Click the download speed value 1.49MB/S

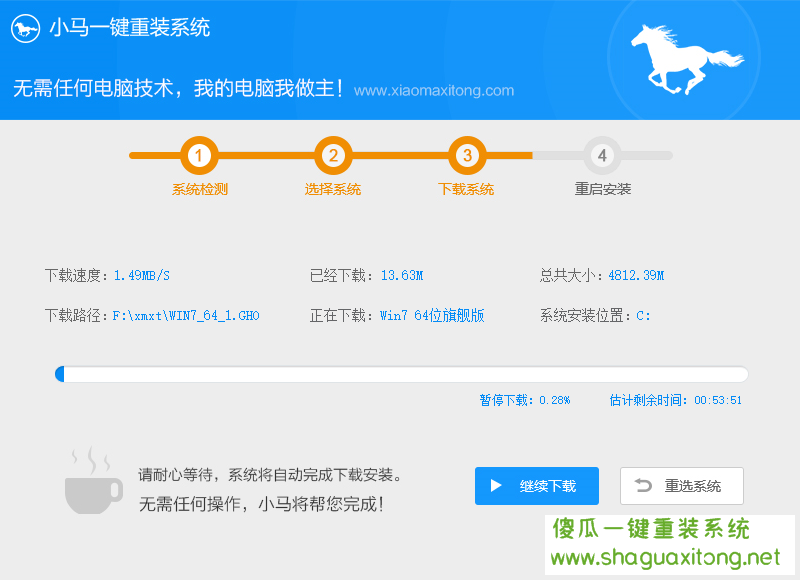(142, 275)
